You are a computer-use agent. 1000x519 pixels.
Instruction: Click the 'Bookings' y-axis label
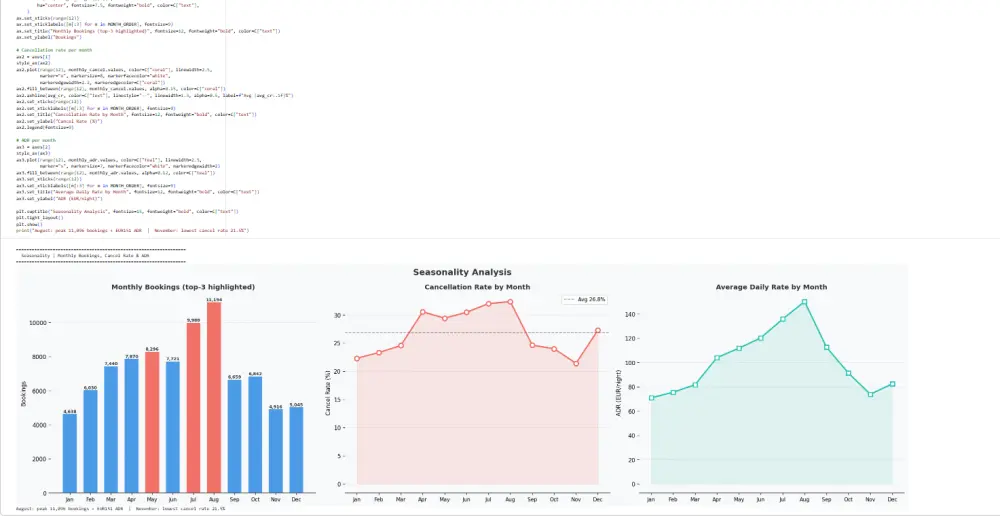[x=24, y=394]
